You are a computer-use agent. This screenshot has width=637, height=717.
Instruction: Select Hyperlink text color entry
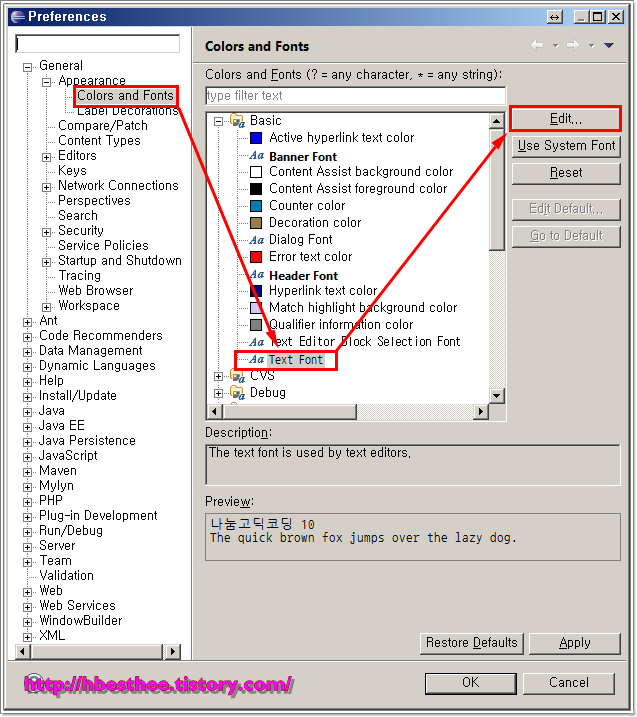coord(323,291)
